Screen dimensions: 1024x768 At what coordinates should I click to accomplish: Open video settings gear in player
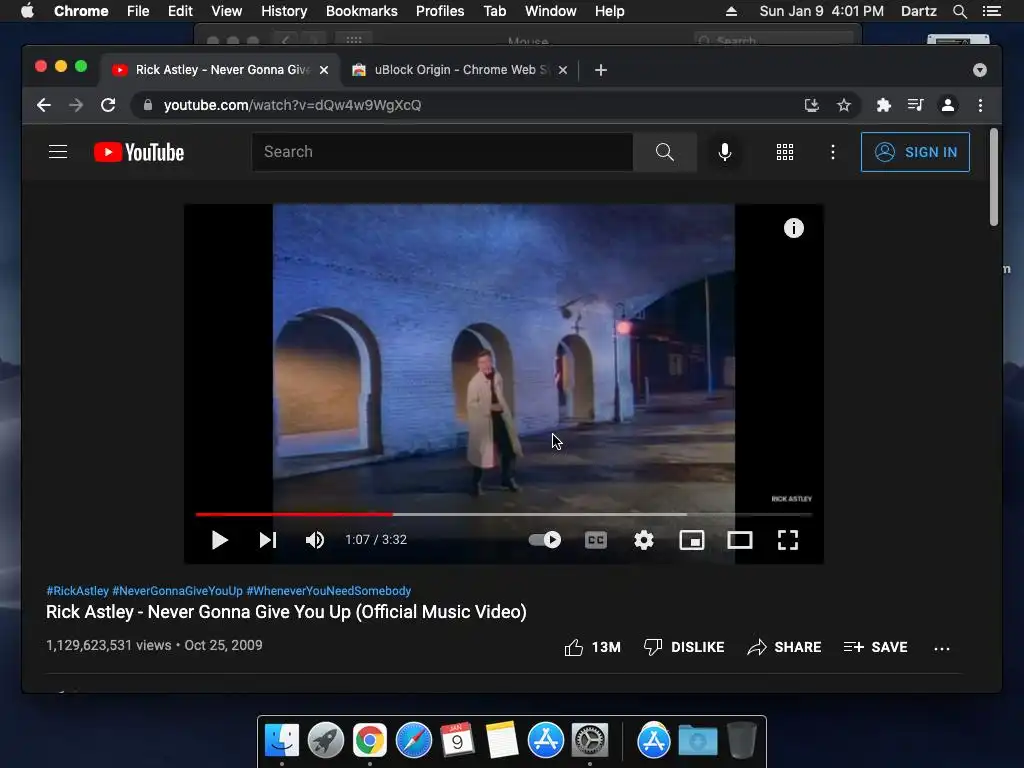(644, 540)
